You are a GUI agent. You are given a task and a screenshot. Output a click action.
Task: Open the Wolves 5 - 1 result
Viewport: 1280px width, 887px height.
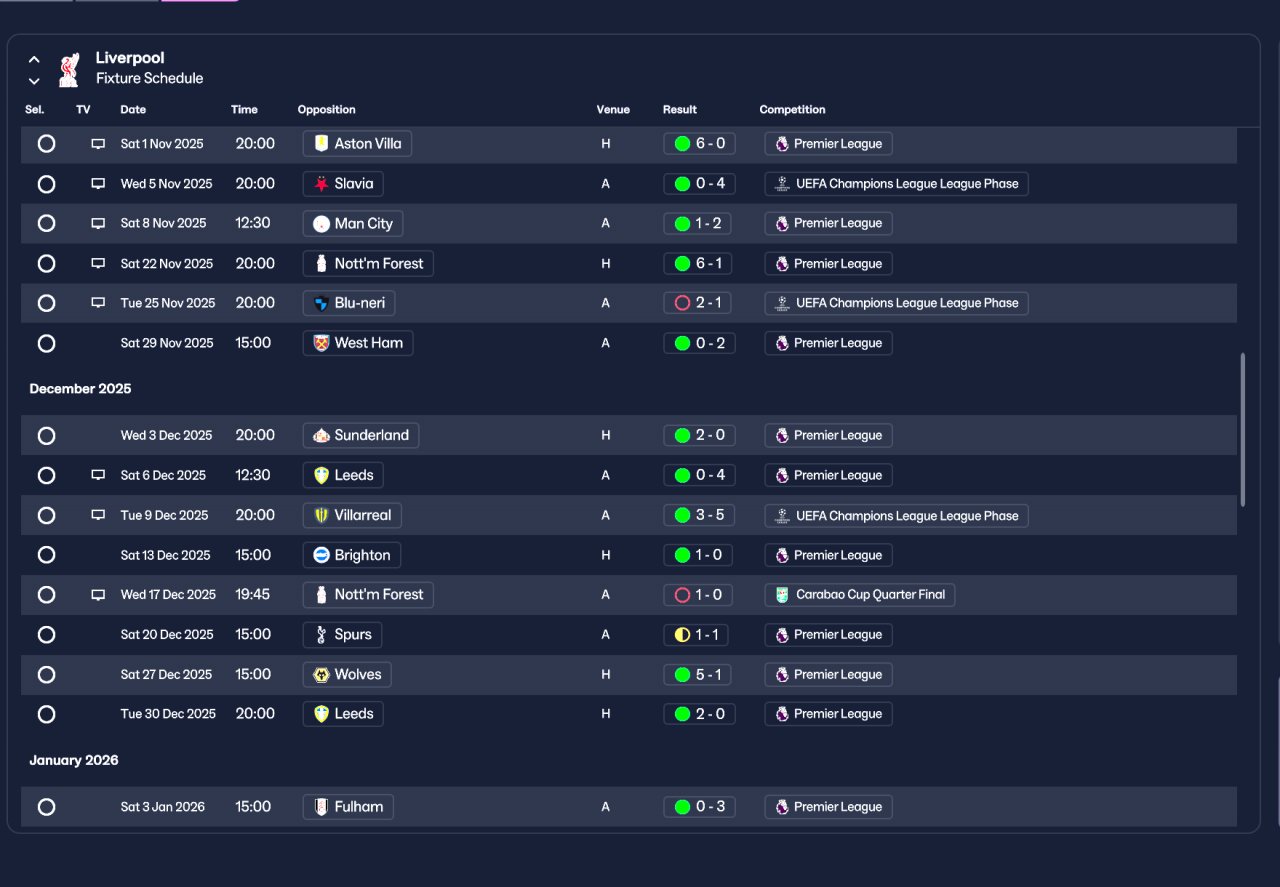(699, 675)
